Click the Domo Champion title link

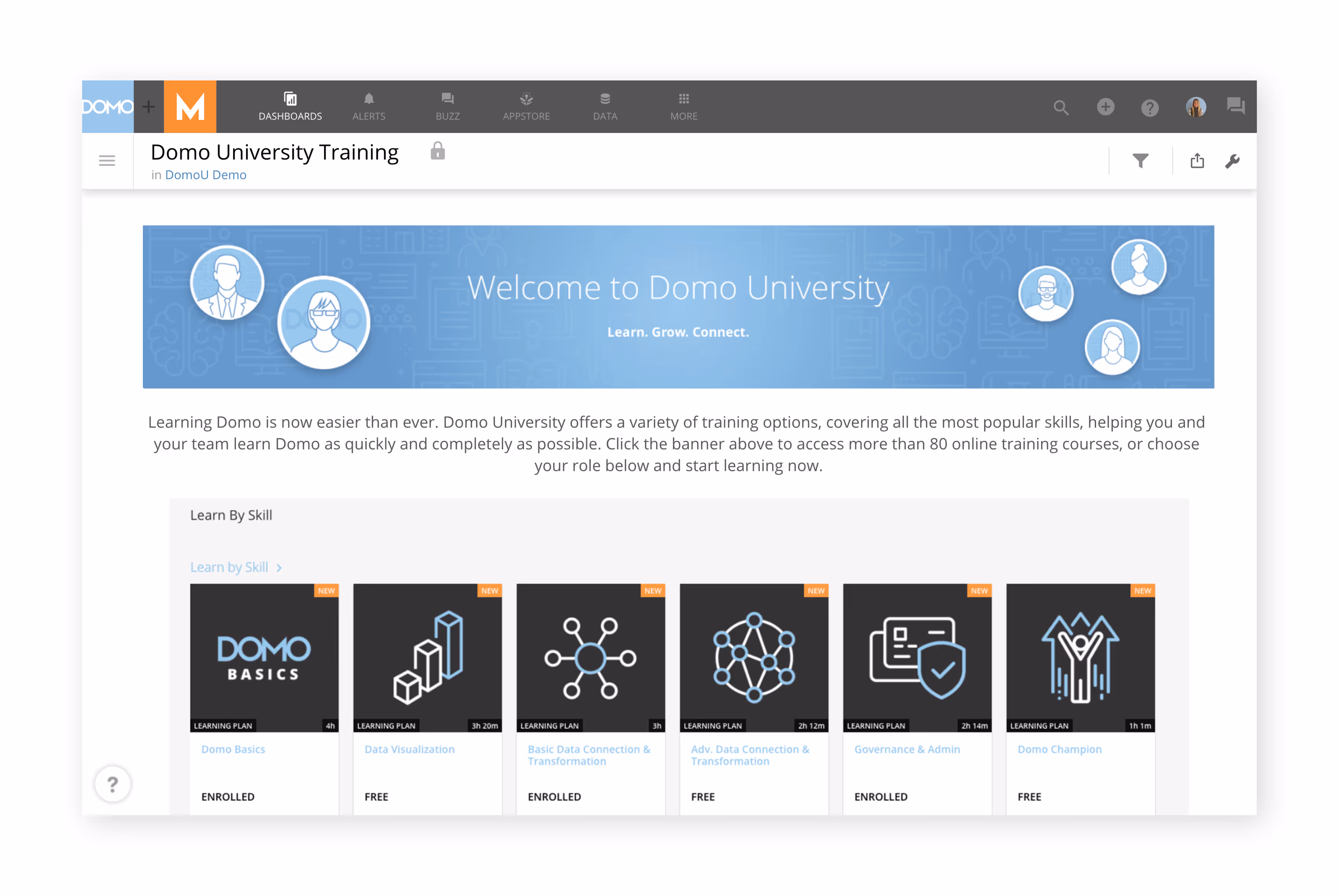point(1060,749)
